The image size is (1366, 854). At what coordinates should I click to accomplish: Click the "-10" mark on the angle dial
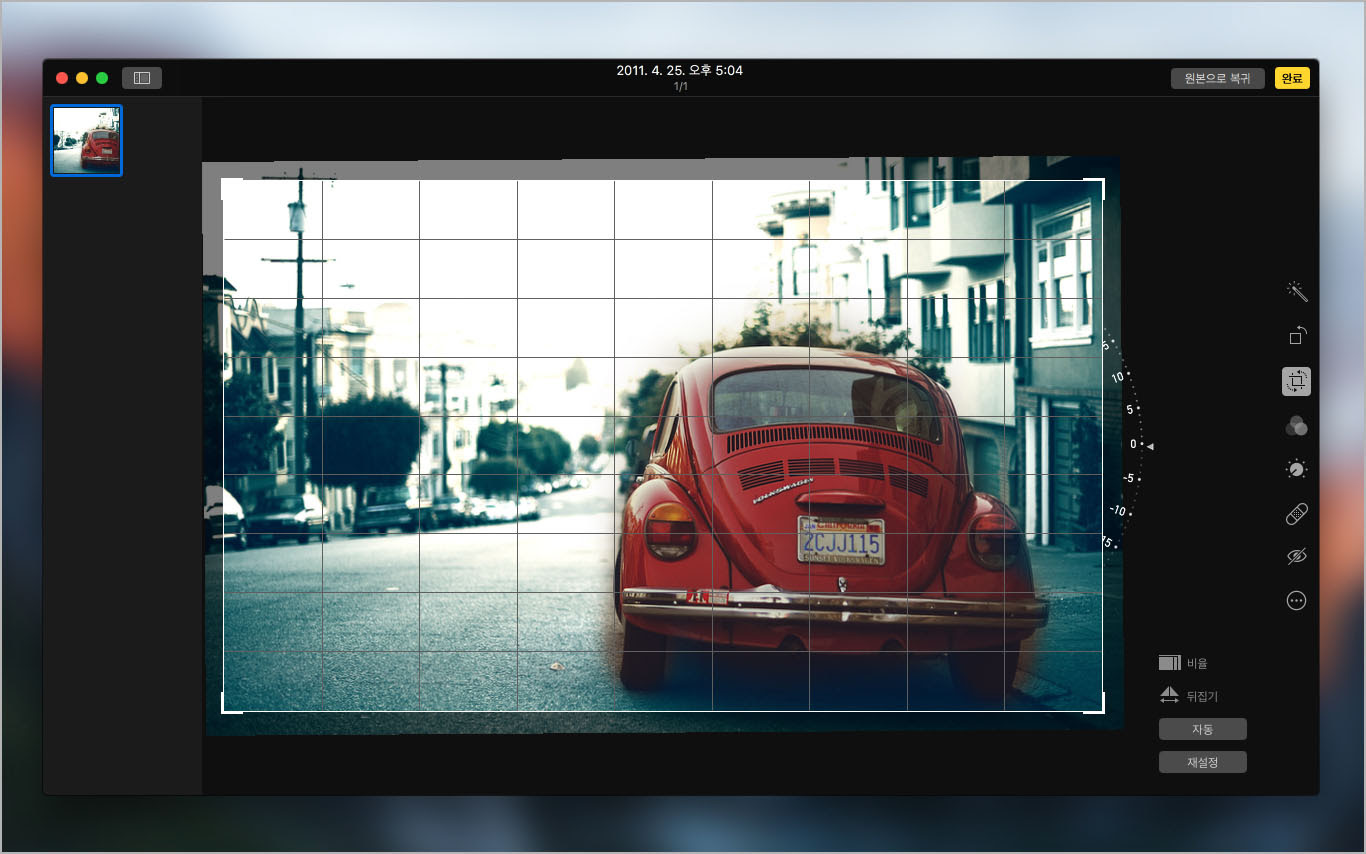click(1117, 511)
